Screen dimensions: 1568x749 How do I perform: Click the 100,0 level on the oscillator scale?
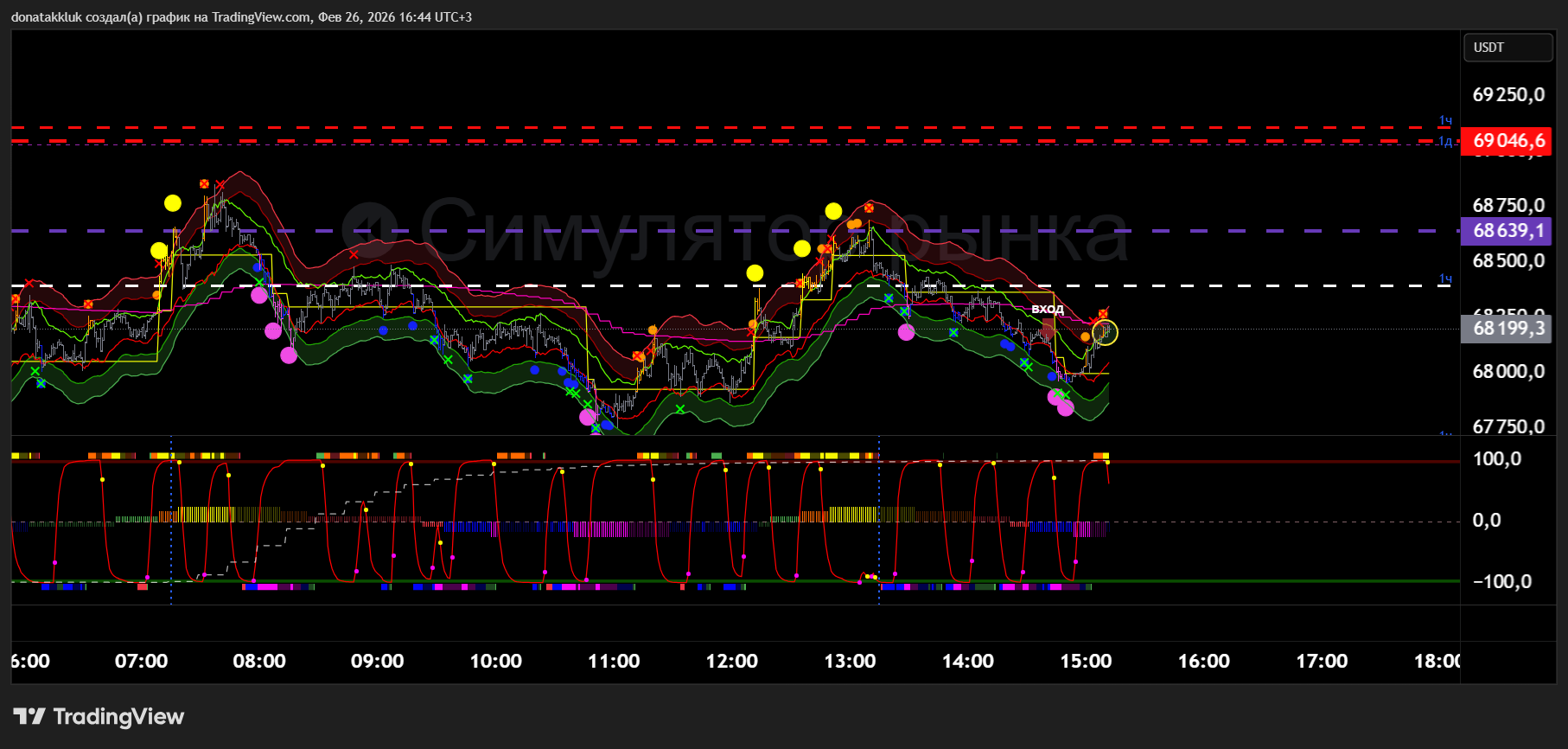pyautogui.click(x=1497, y=459)
